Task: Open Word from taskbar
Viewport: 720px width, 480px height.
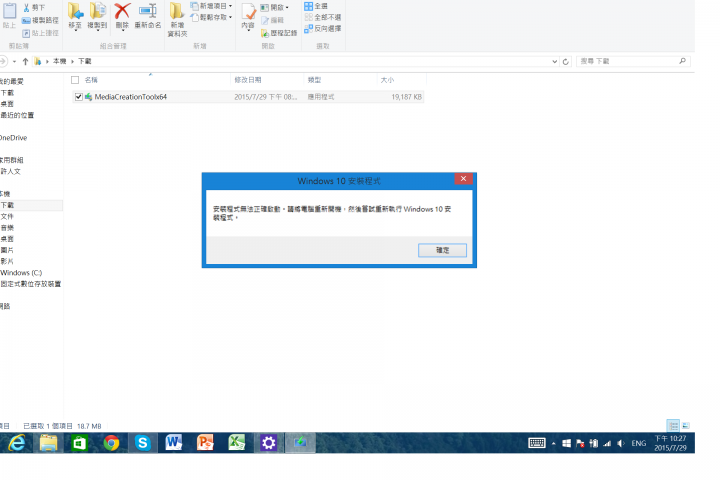Action: click(x=174, y=443)
